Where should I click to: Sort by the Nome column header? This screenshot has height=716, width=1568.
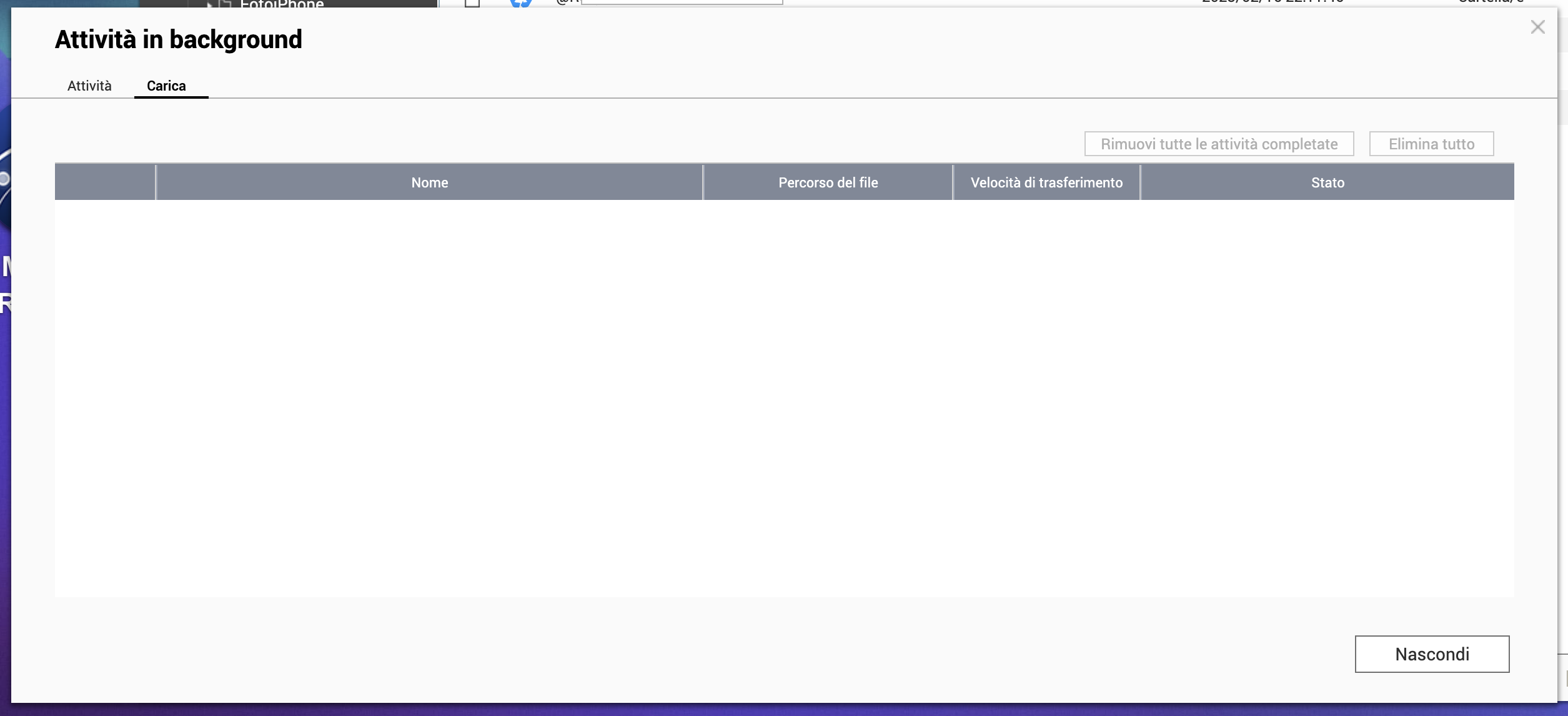[429, 182]
